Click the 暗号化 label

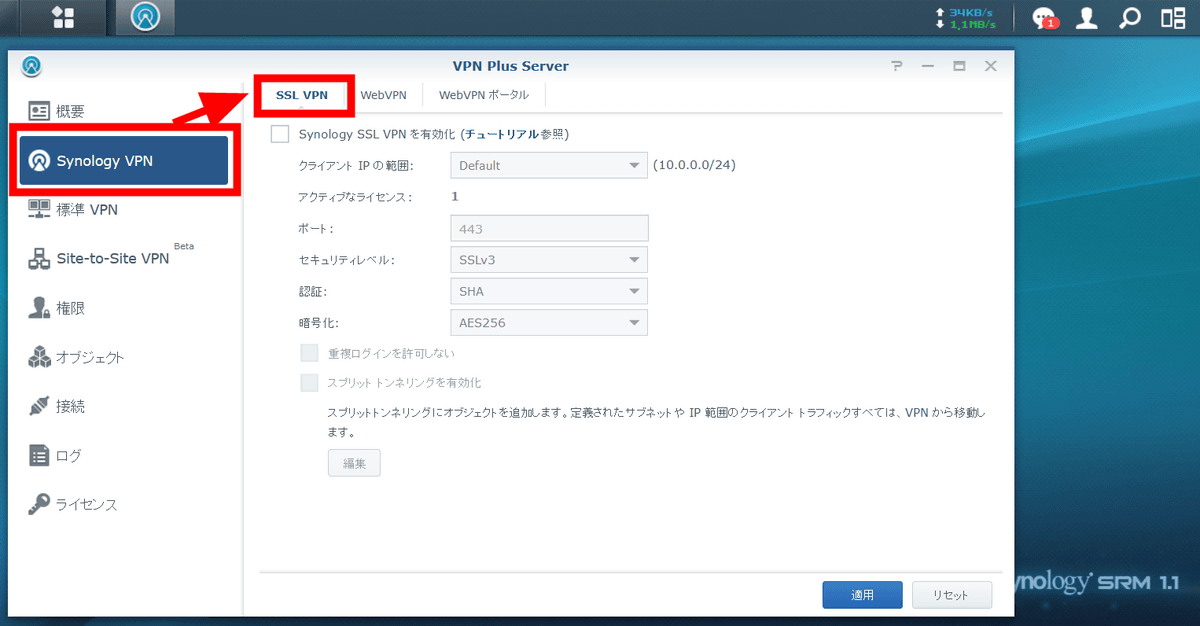[320, 322]
